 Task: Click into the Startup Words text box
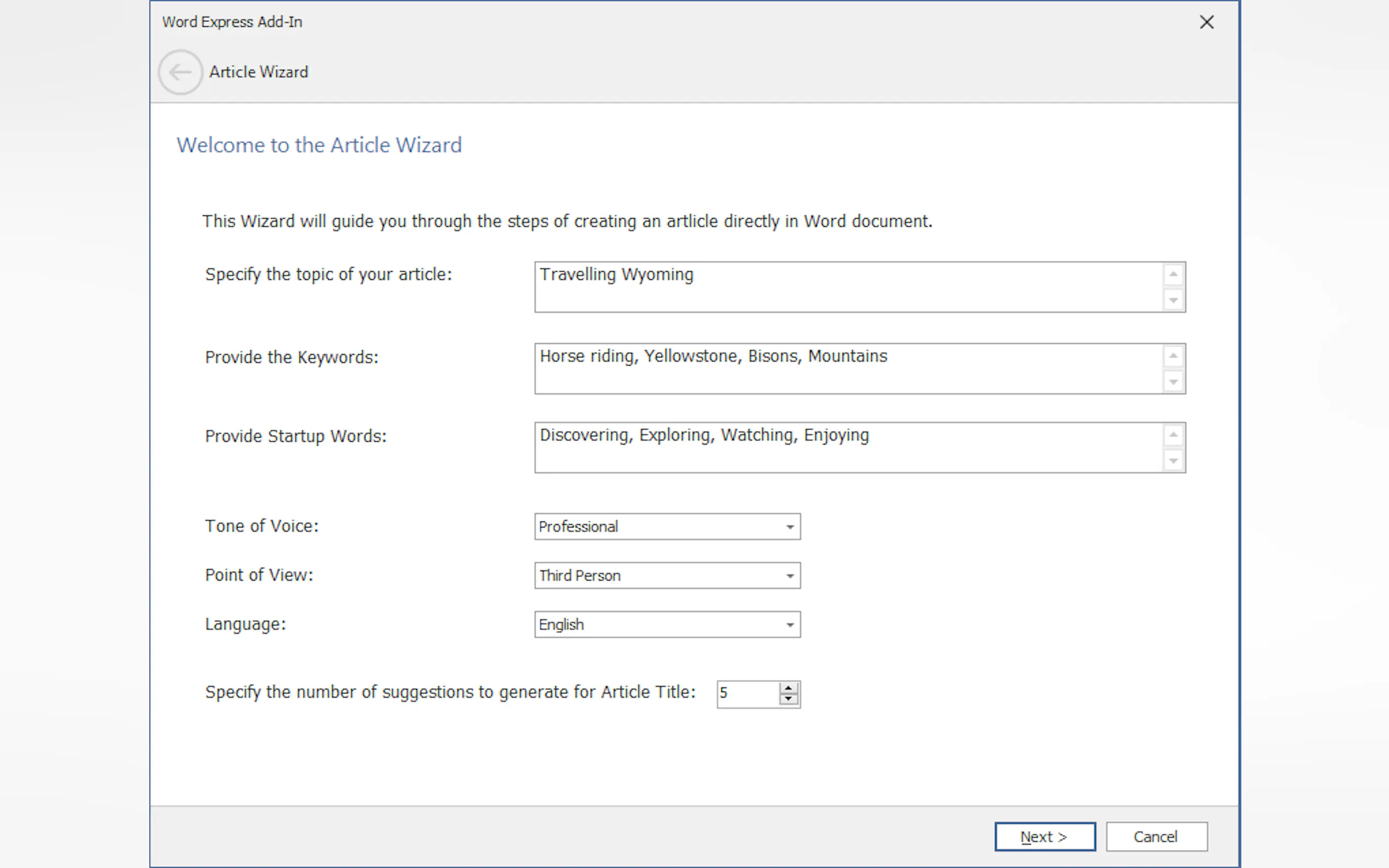pos(847,448)
